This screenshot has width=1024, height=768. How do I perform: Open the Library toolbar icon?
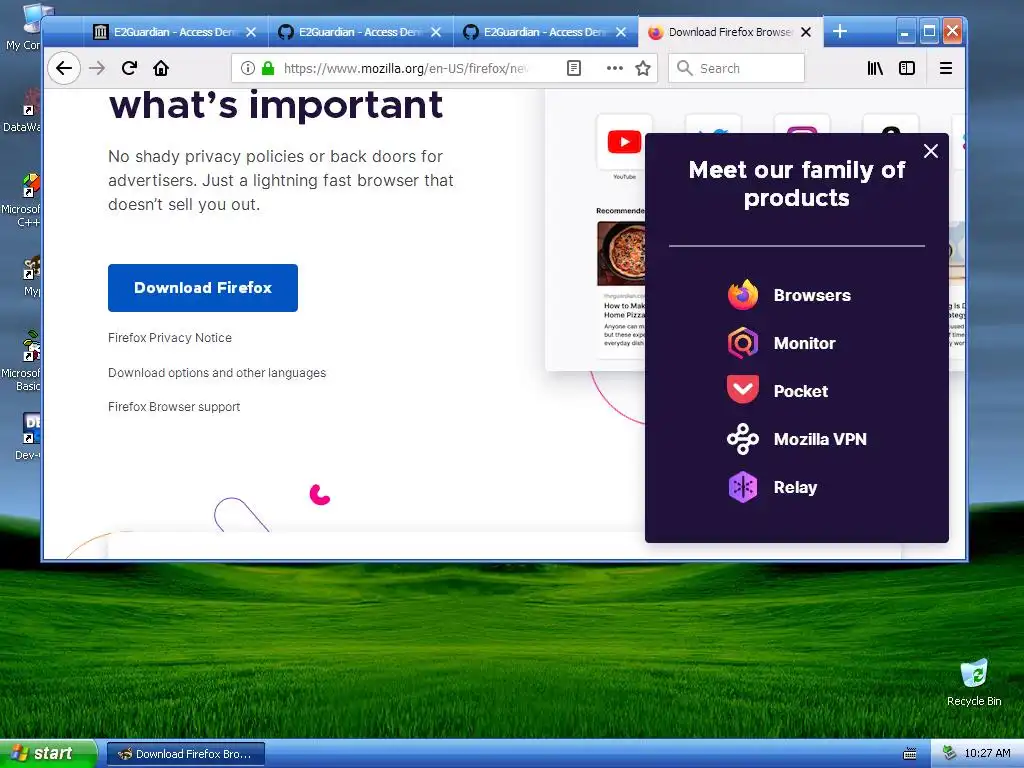click(874, 68)
